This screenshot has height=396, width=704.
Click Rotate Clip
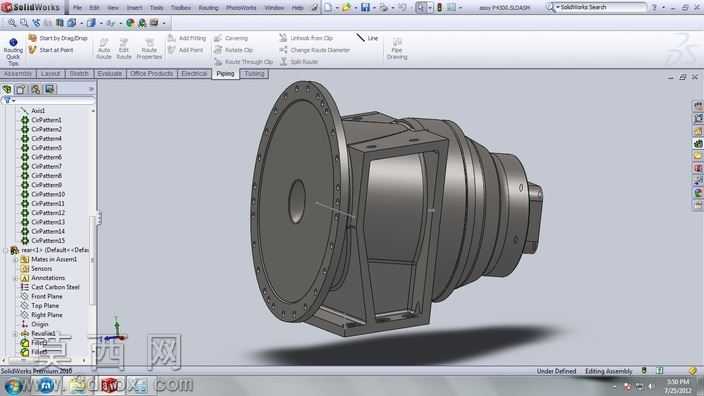tap(233, 50)
